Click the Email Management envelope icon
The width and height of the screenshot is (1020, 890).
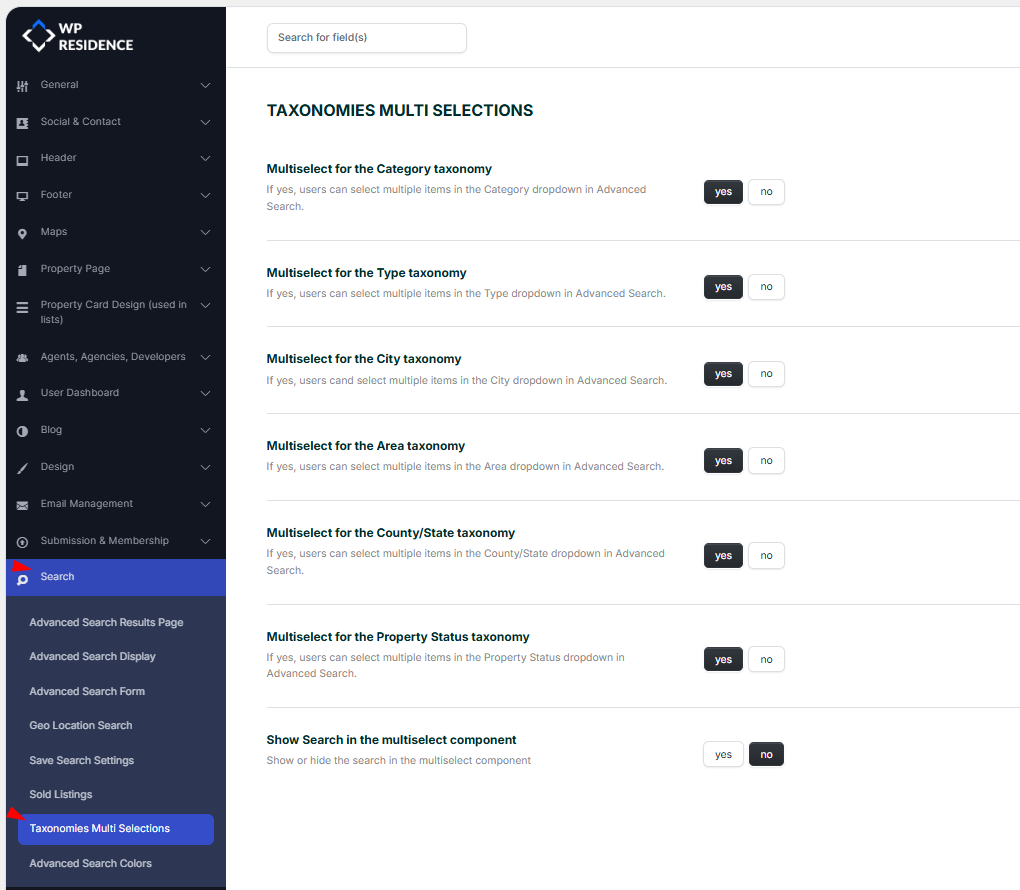22,505
